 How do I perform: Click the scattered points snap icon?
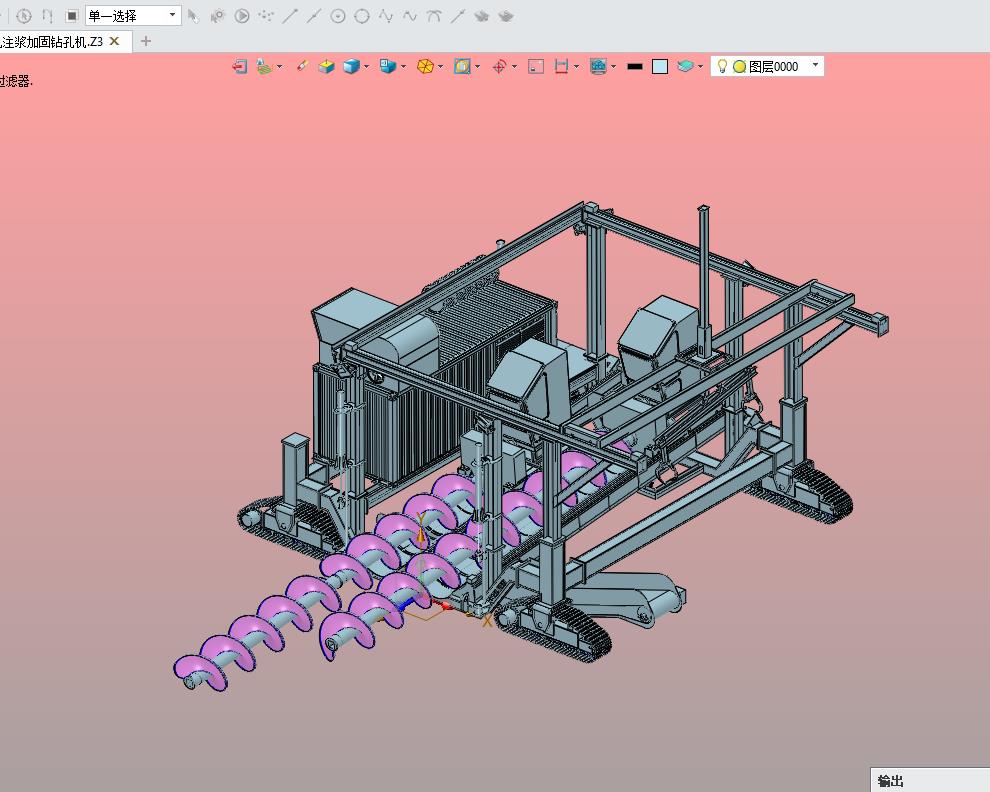pyautogui.click(x=266, y=16)
